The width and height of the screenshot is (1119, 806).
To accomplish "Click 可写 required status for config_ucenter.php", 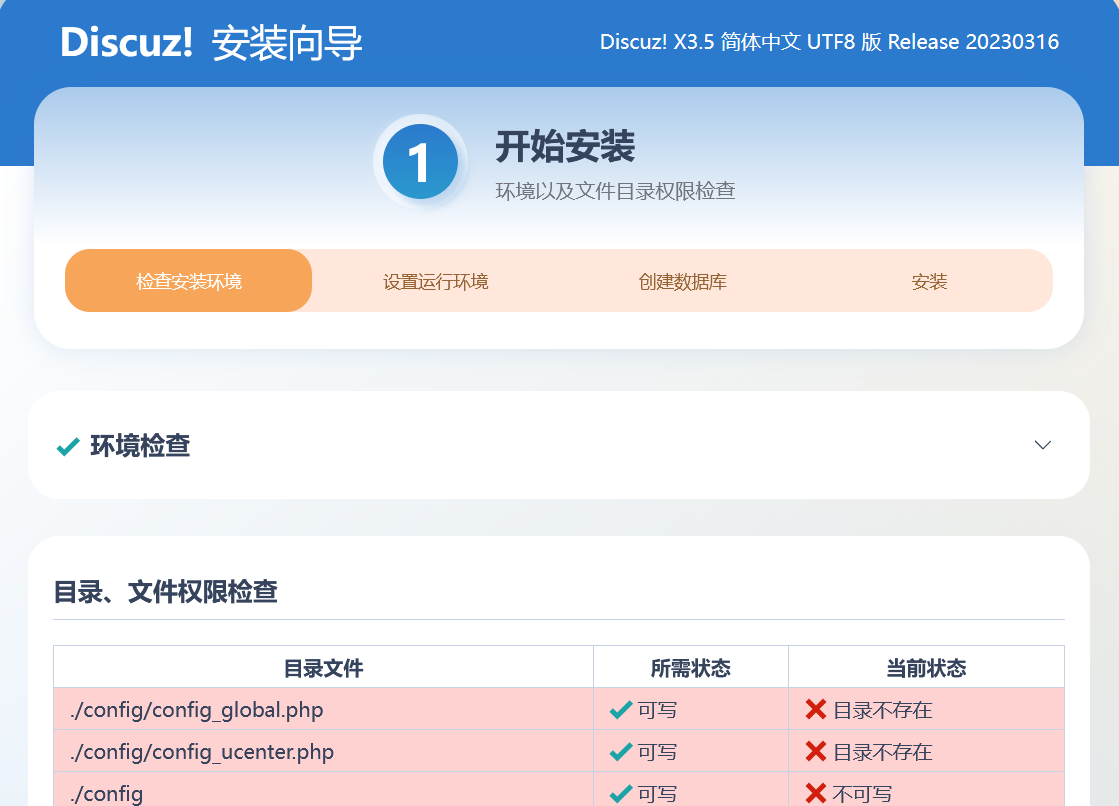I will (657, 752).
